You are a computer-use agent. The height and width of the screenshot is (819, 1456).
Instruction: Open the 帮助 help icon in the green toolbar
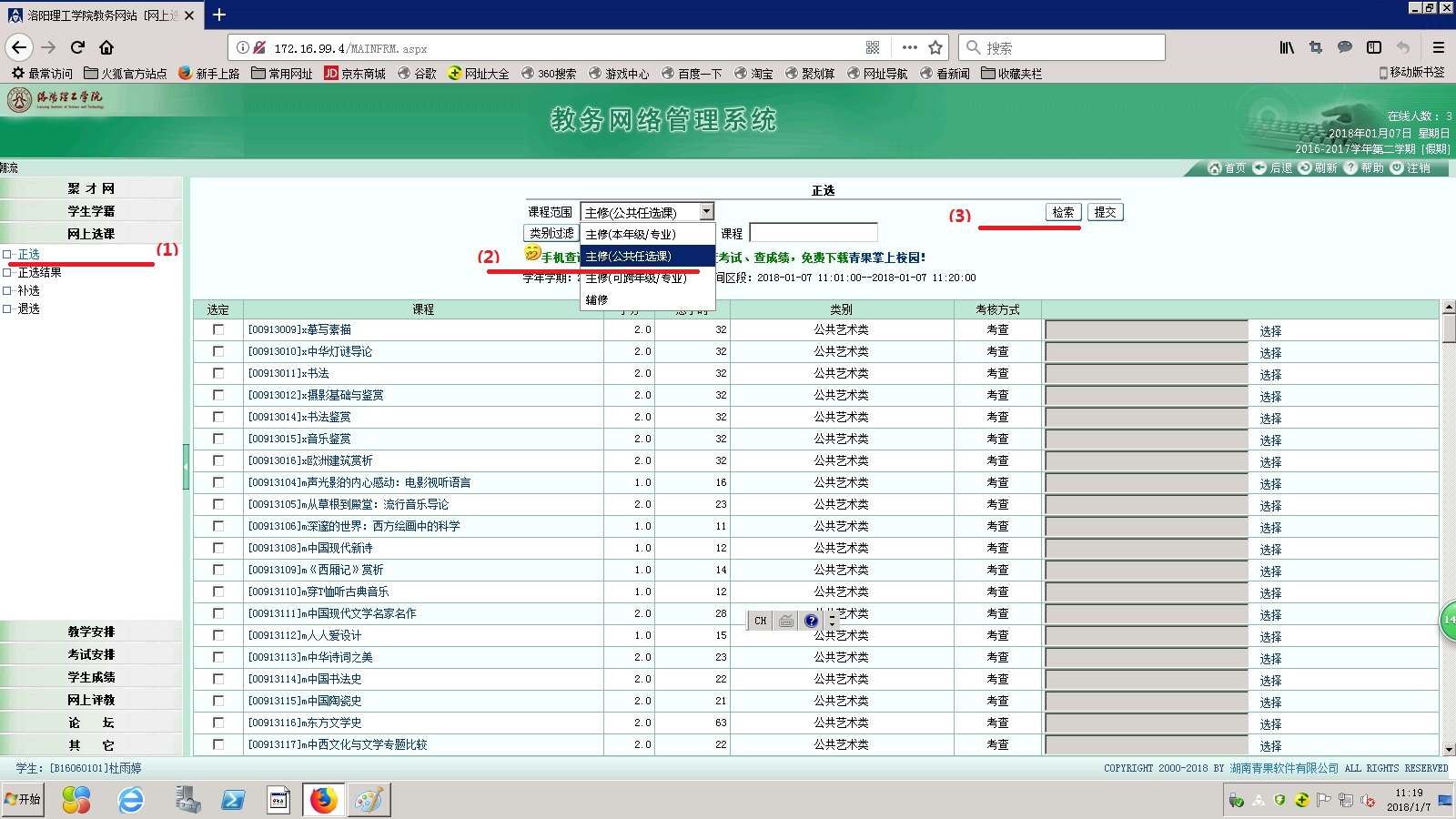tap(1350, 168)
